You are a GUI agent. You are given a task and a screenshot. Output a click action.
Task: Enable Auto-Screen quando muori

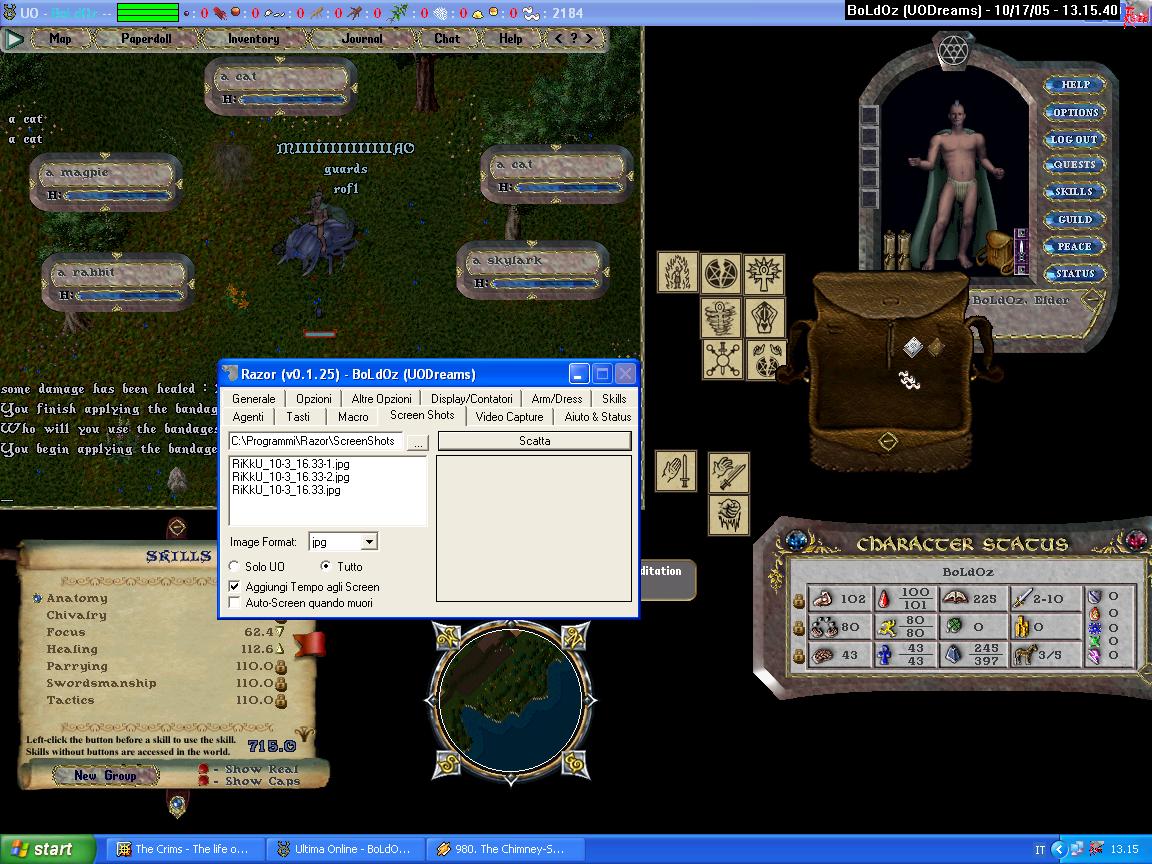click(x=234, y=603)
